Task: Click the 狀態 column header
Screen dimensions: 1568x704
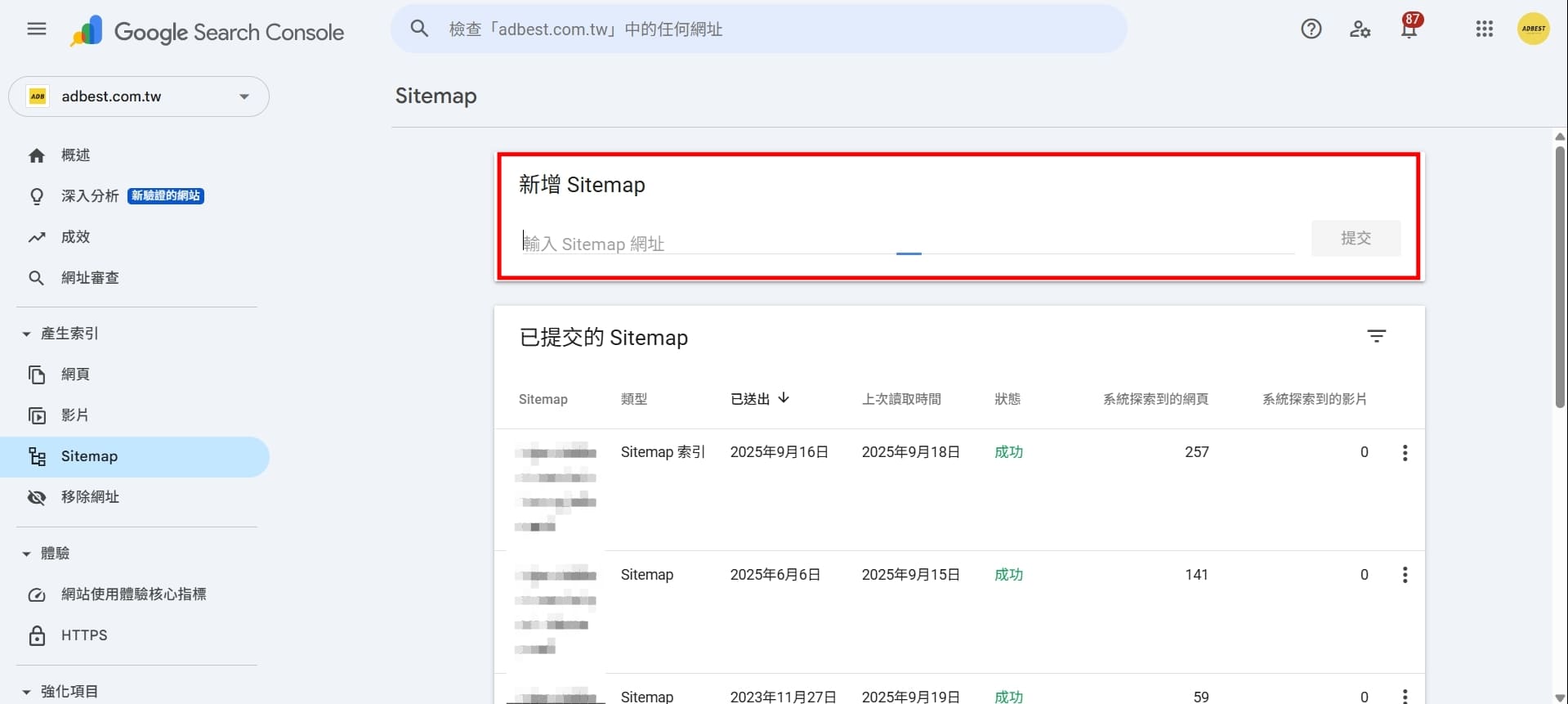Action: click(1007, 399)
